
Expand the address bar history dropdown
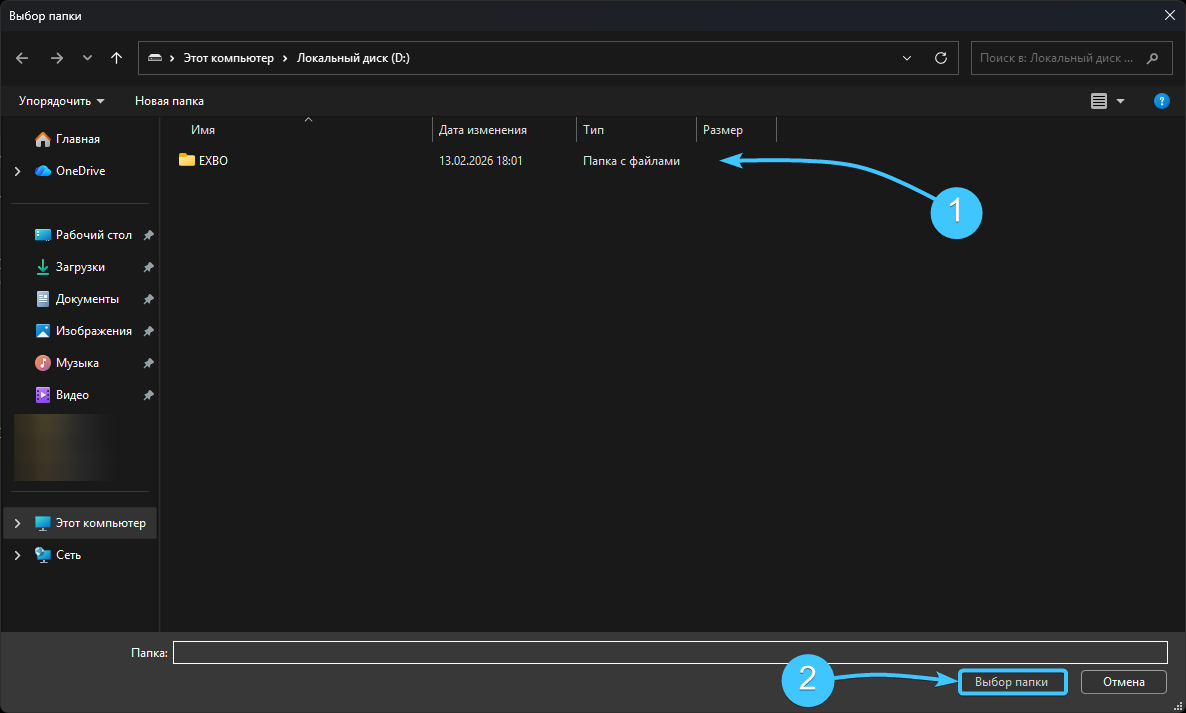click(x=907, y=58)
